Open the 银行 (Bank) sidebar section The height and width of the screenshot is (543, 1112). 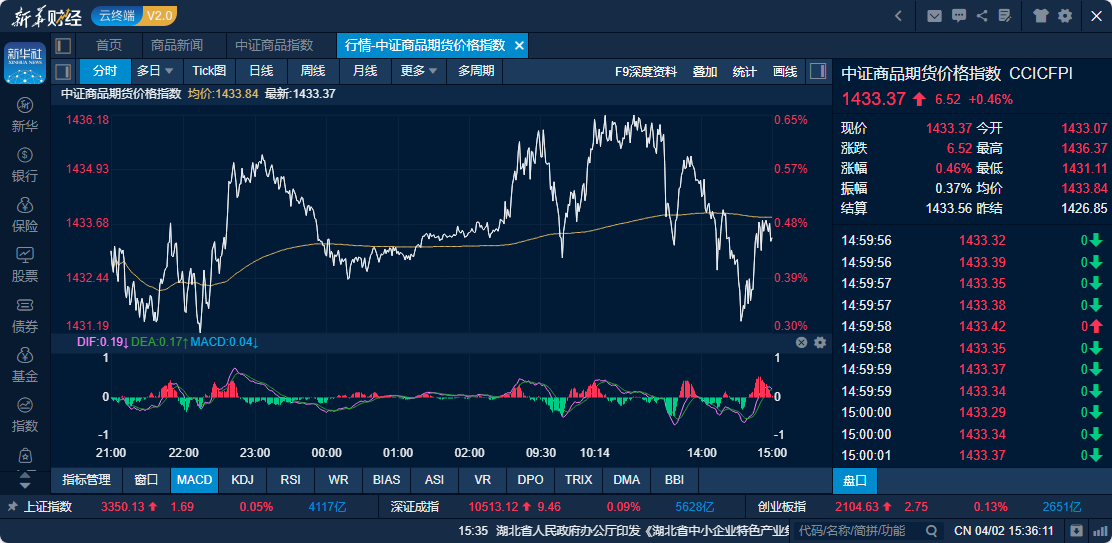point(25,165)
